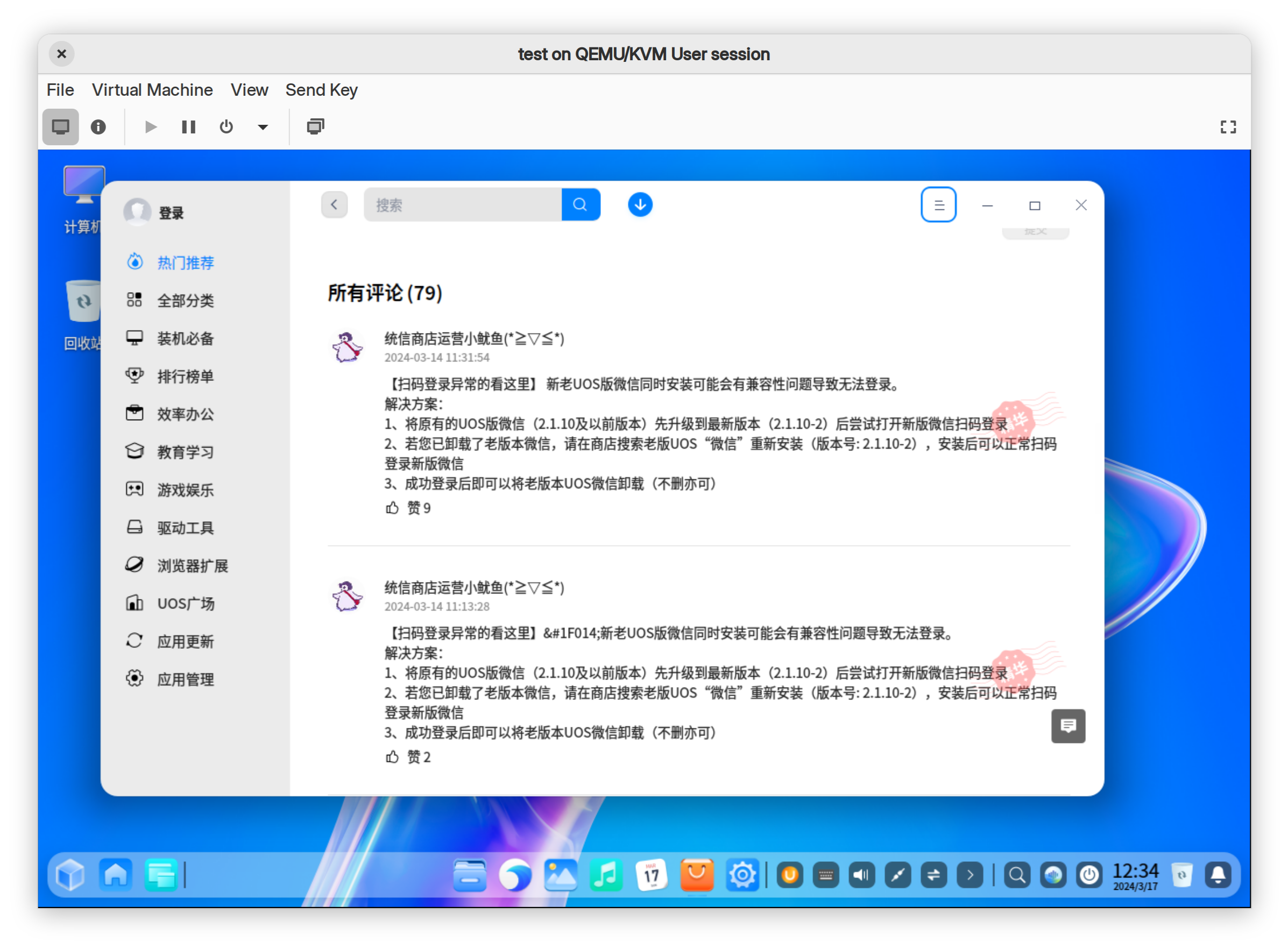
Task: Open the onscreen keyboard tray icon
Action: [825, 875]
